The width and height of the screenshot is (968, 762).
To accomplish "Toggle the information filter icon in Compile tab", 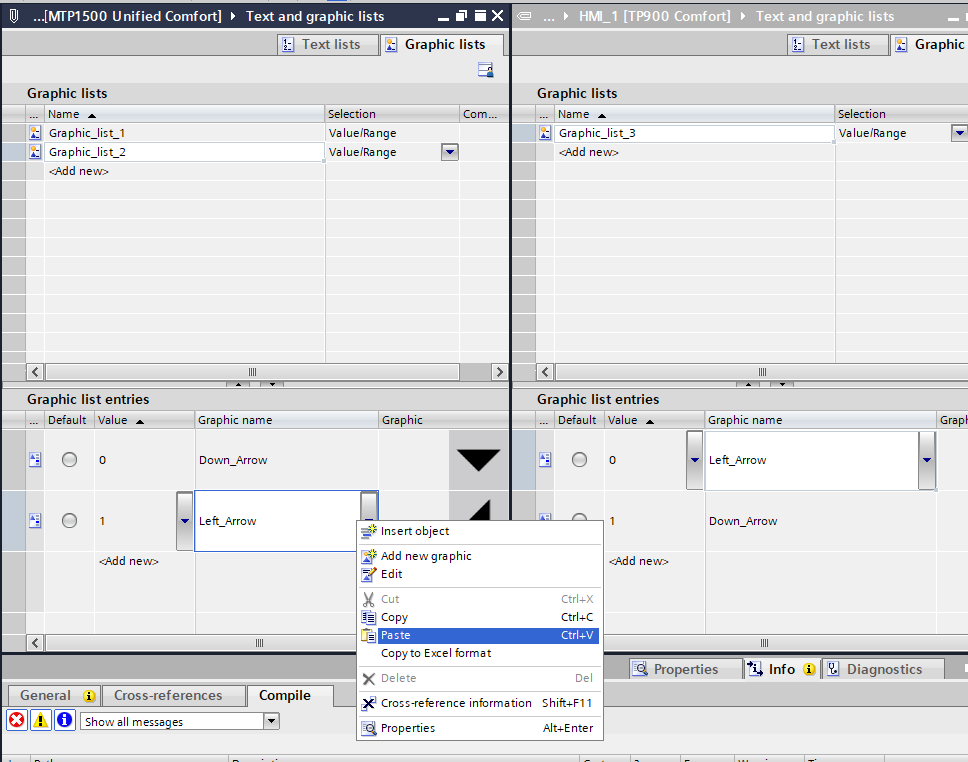I will tap(65, 720).
